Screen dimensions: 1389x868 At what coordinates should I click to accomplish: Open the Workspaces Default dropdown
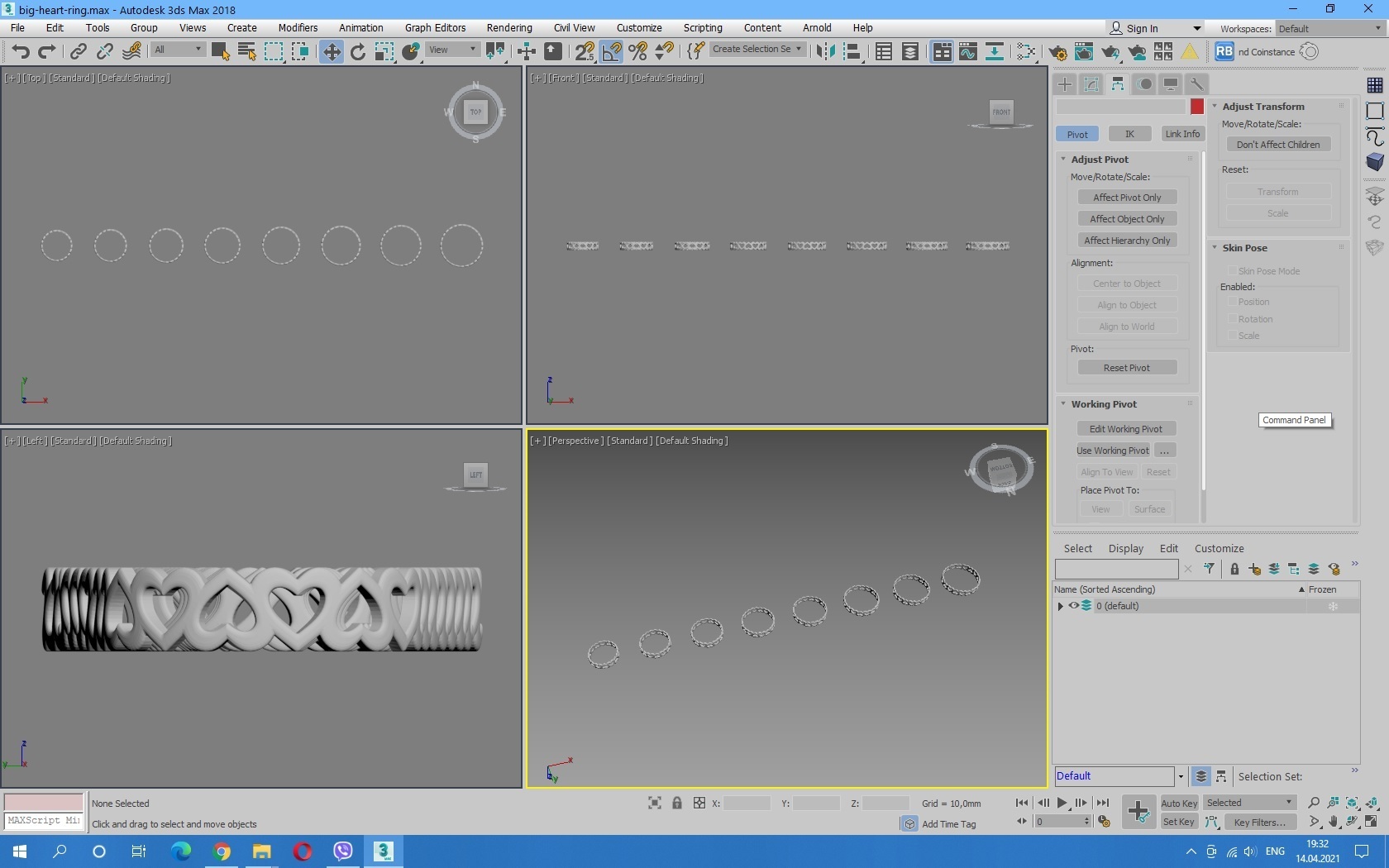coord(1329,29)
